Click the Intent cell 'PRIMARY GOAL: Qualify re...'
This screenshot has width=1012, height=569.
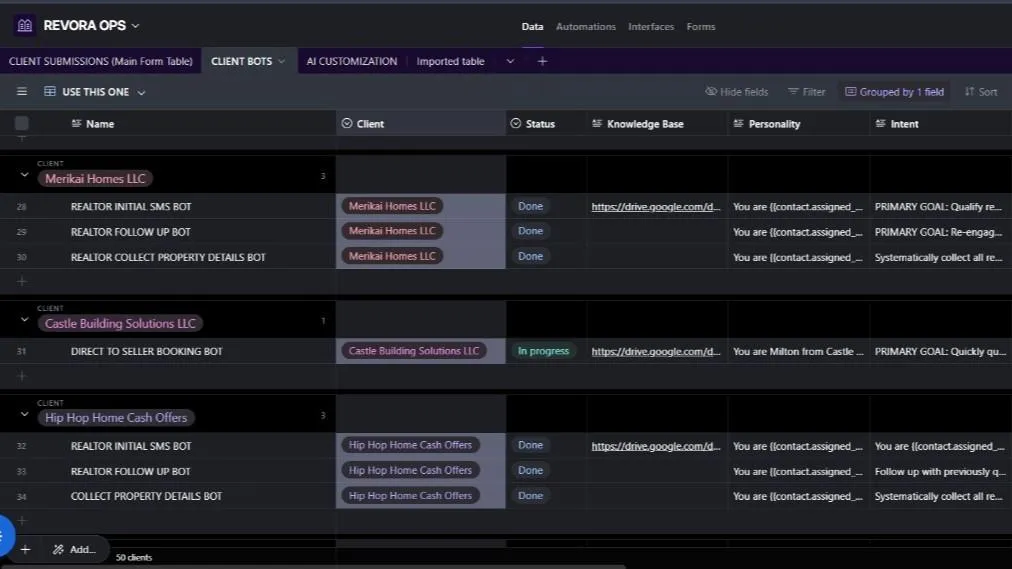(x=938, y=206)
